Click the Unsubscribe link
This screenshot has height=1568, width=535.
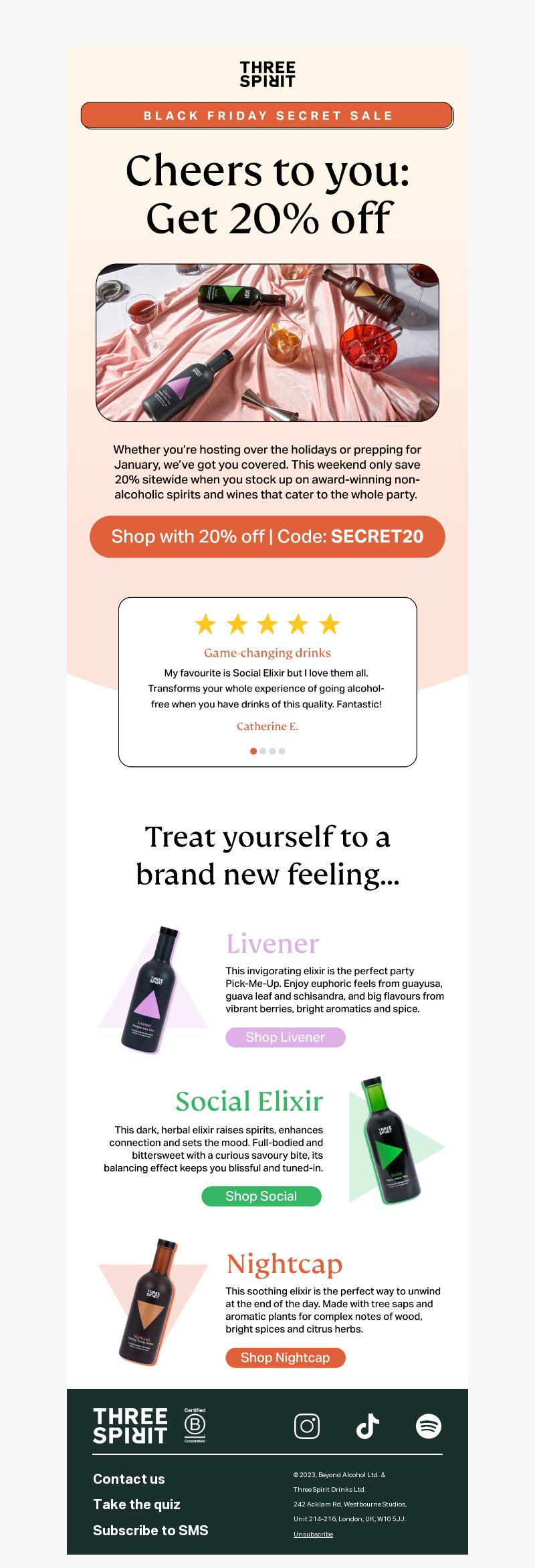313,1534
